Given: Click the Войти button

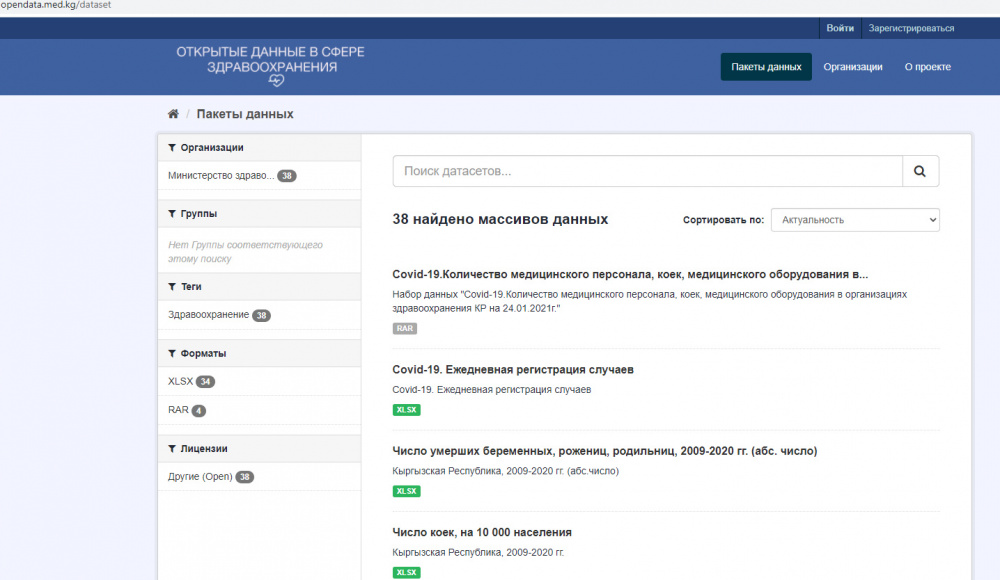Looking at the screenshot, I should (x=840, y=27).
